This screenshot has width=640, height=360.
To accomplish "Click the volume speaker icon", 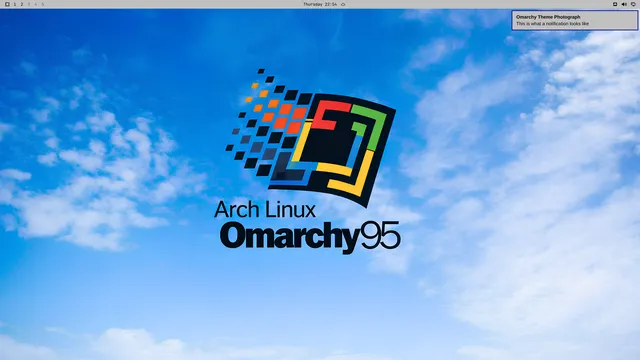I will (x=624, y=4).
